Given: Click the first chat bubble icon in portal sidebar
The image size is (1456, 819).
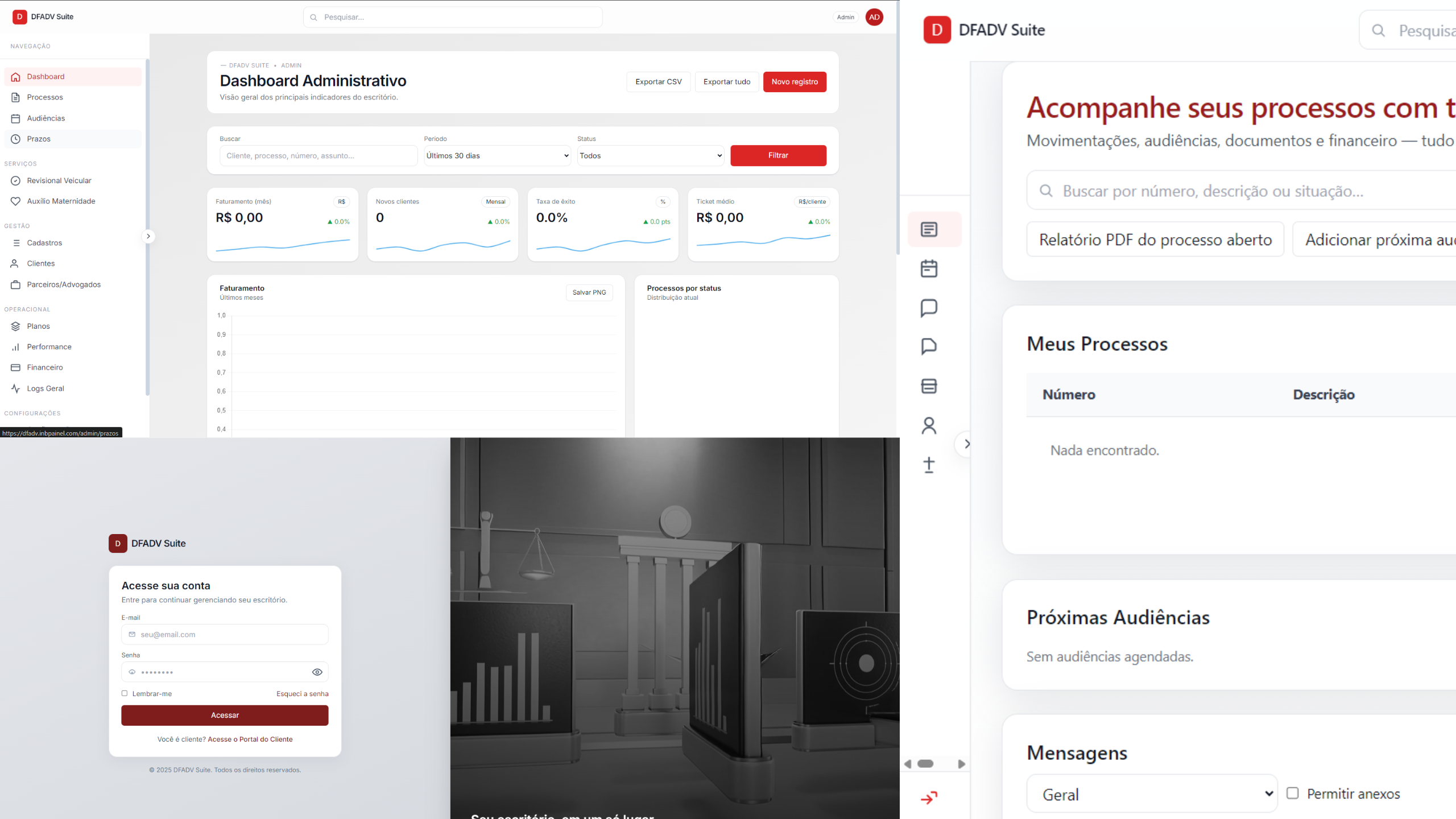Looking at the screenshot, I should 929,308.
